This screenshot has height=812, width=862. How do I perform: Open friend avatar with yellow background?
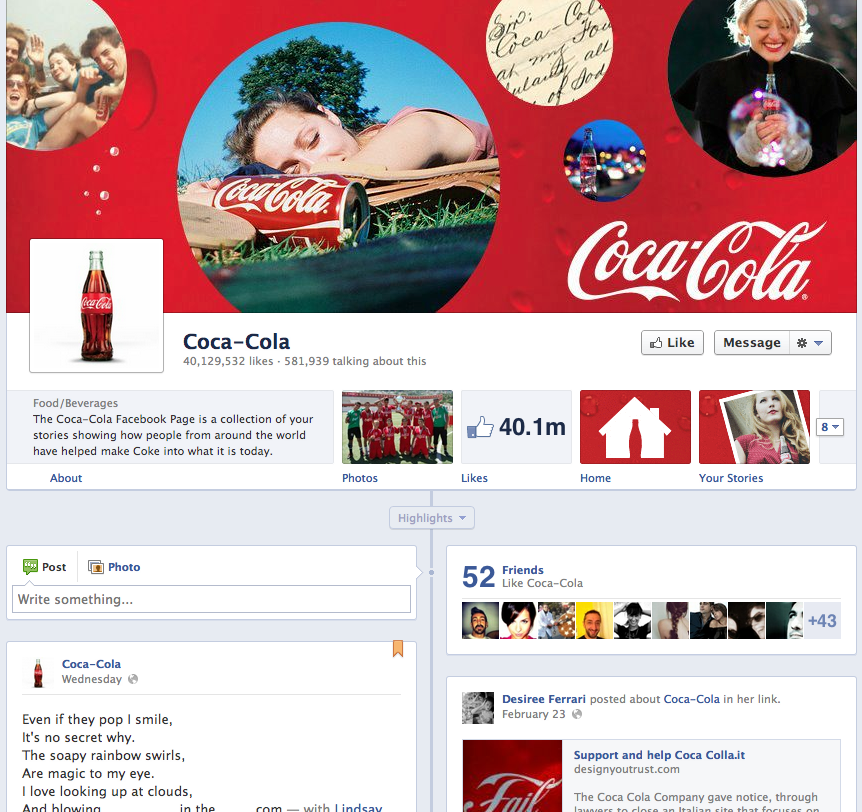(x=594, y=620)
